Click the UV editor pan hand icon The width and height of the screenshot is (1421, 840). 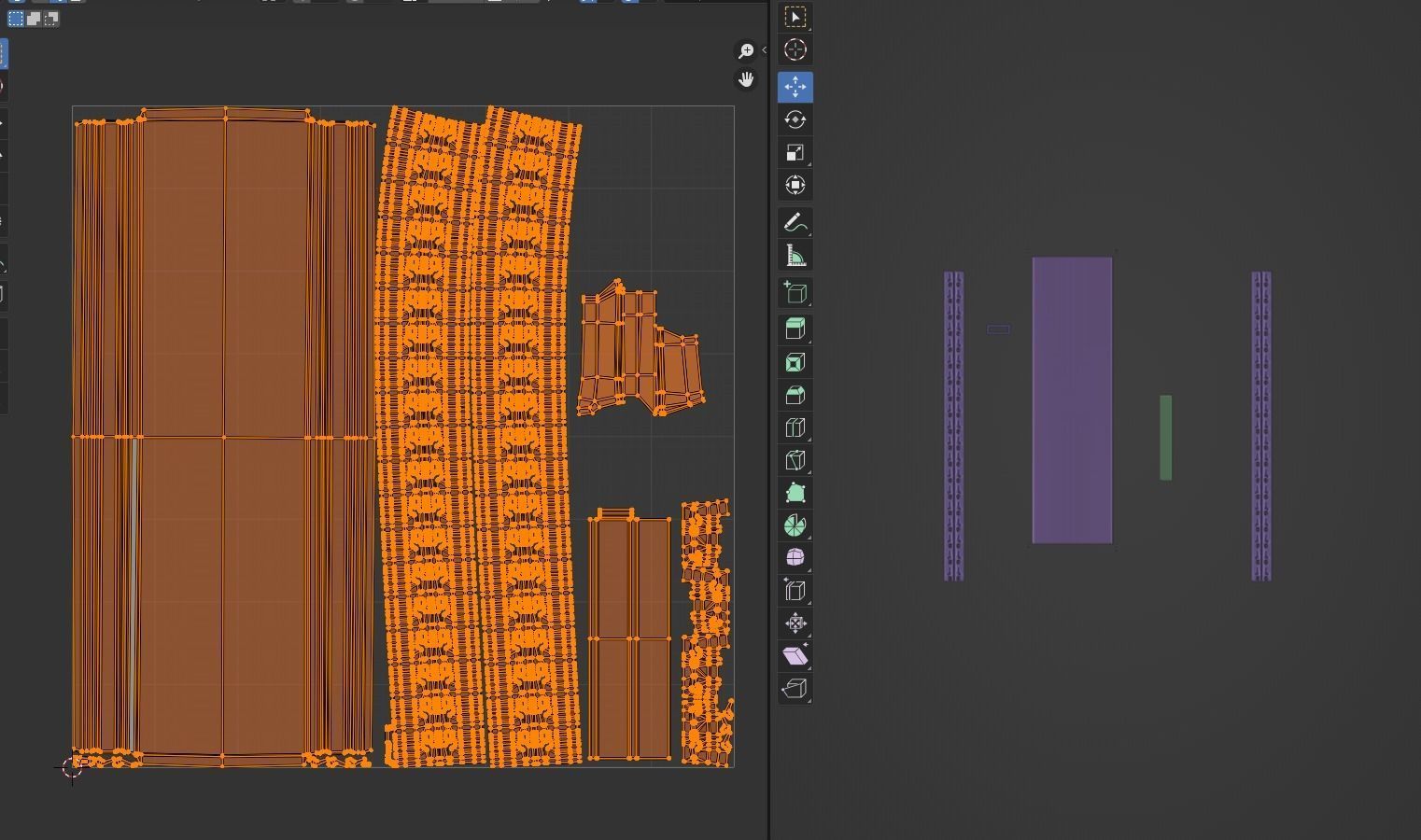pyautogui.click(x=746, y=79)
